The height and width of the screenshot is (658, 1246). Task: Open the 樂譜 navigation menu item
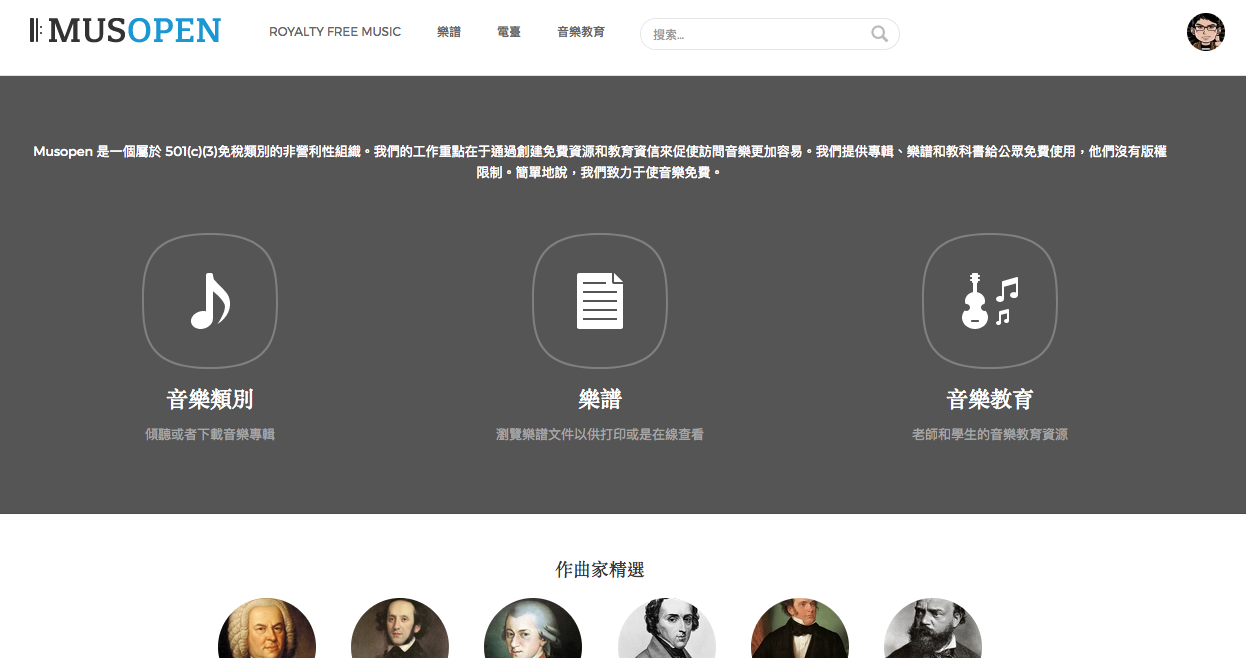tap(449, 32)
